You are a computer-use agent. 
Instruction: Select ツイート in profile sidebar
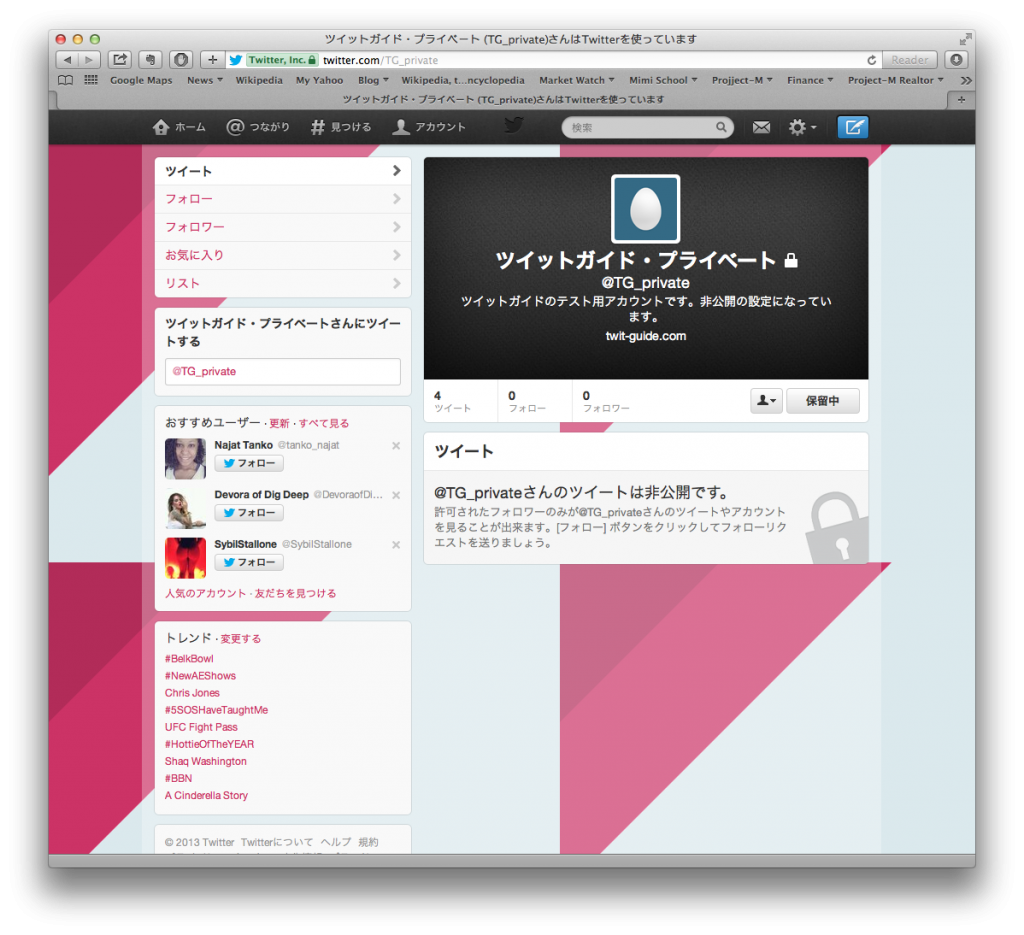283,171
